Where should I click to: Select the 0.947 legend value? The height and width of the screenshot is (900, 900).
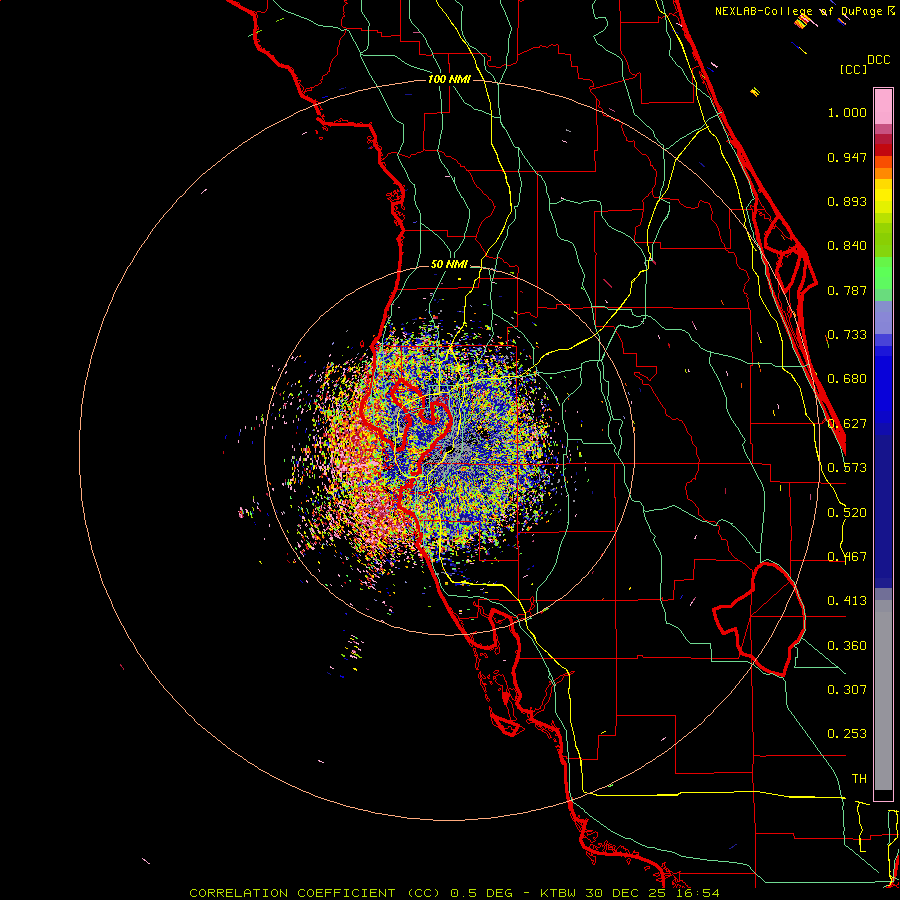point(847,157)
